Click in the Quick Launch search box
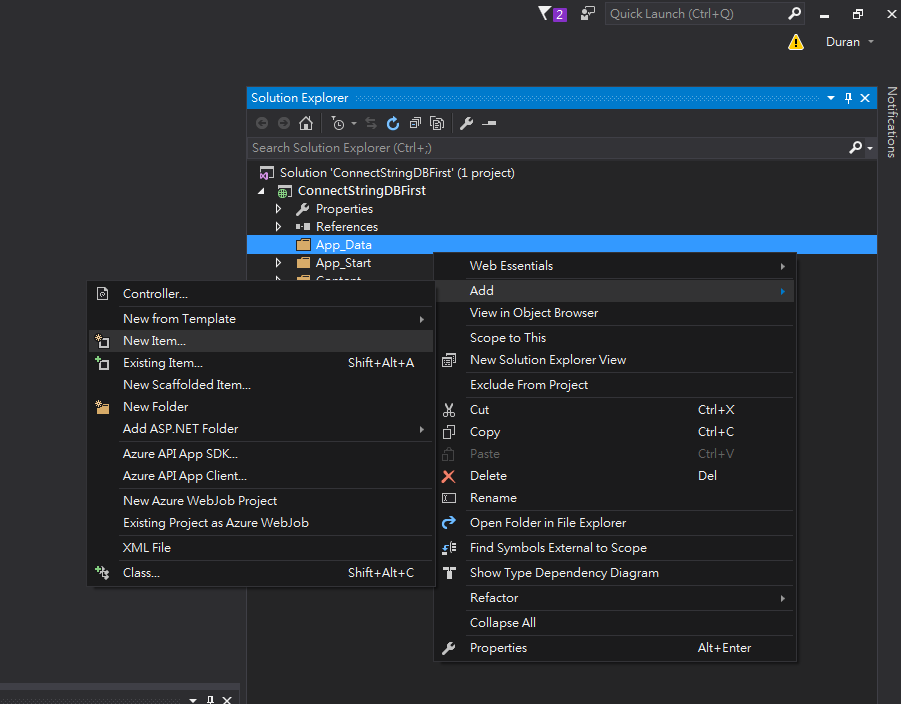The image size is (901, 704). pos(695,14)
